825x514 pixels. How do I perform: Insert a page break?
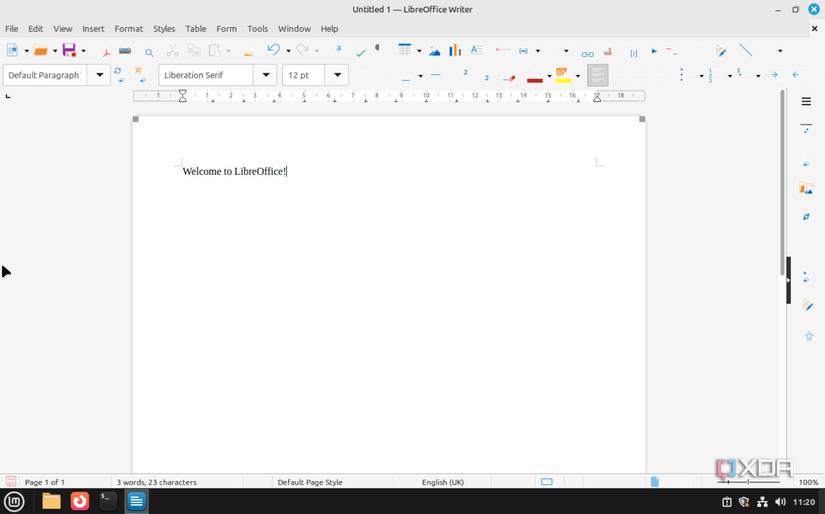click(502, 50)
